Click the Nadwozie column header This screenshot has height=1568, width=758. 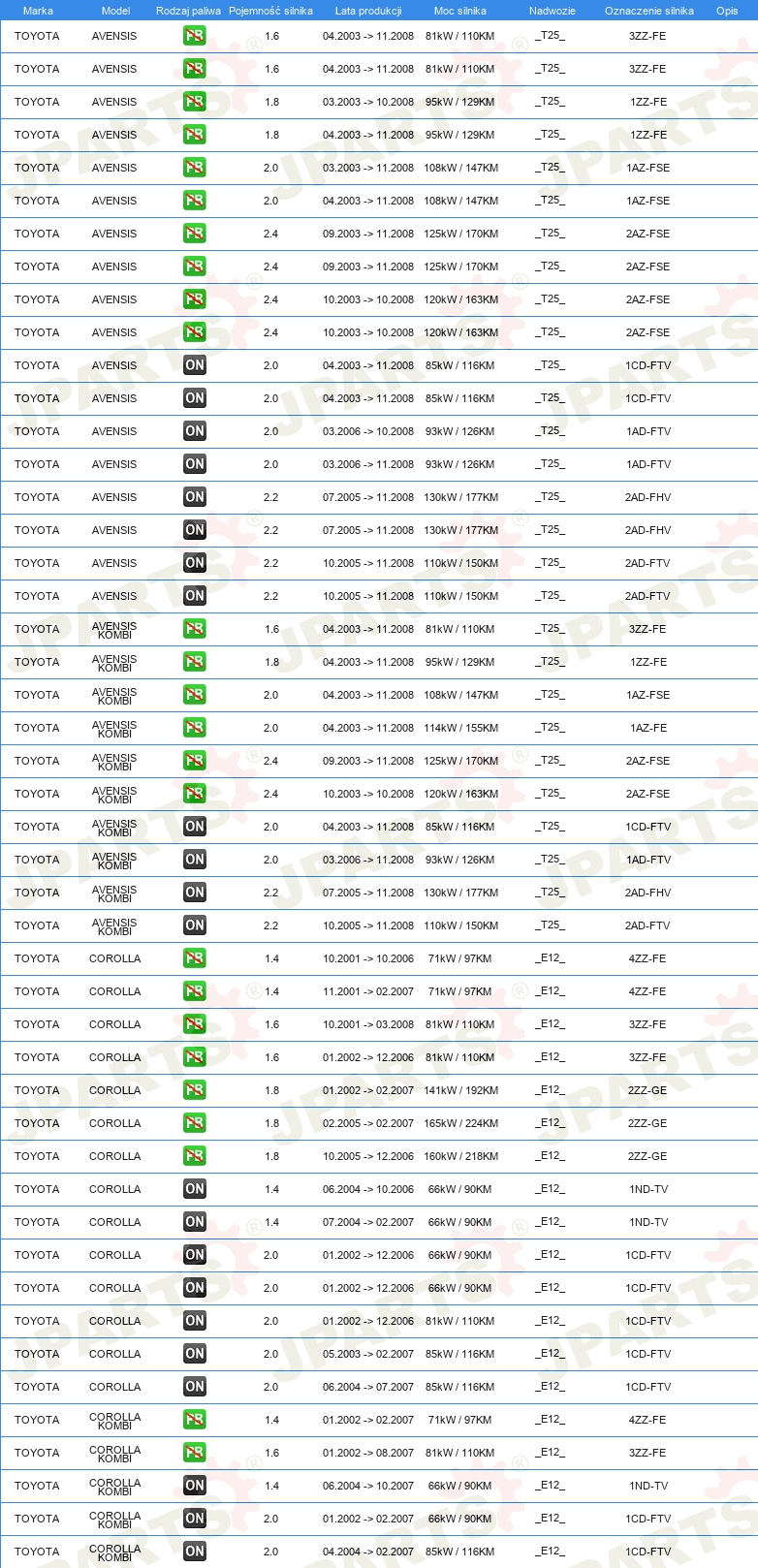click(x=553, y=11)
